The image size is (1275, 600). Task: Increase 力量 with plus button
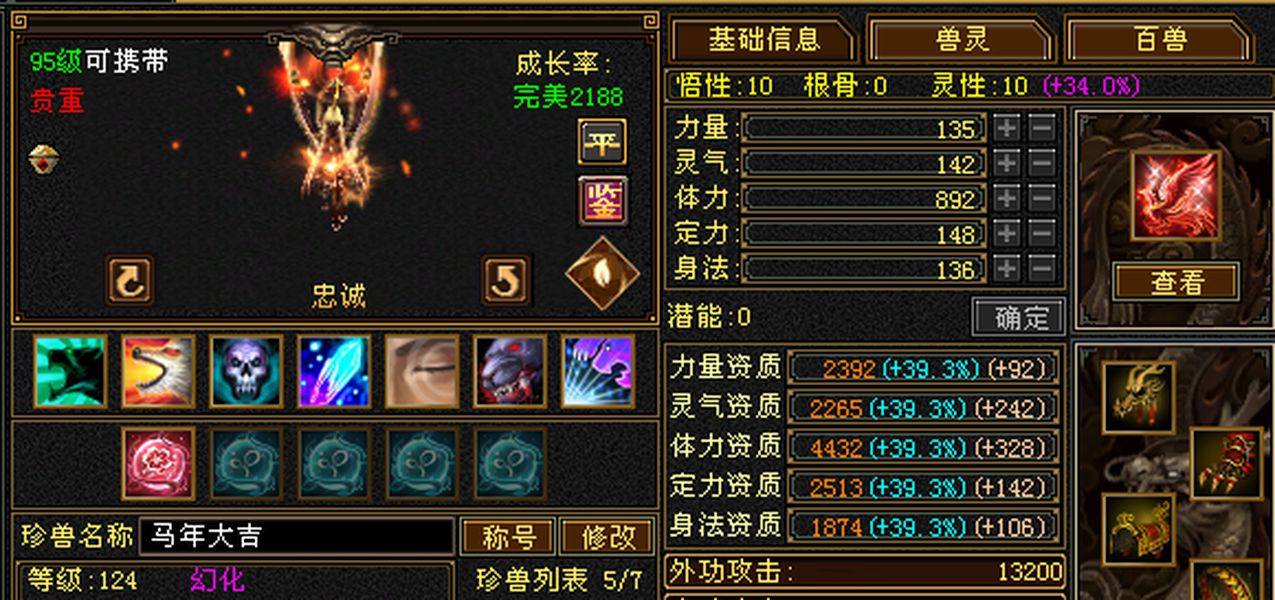(x=1006, y=127)
